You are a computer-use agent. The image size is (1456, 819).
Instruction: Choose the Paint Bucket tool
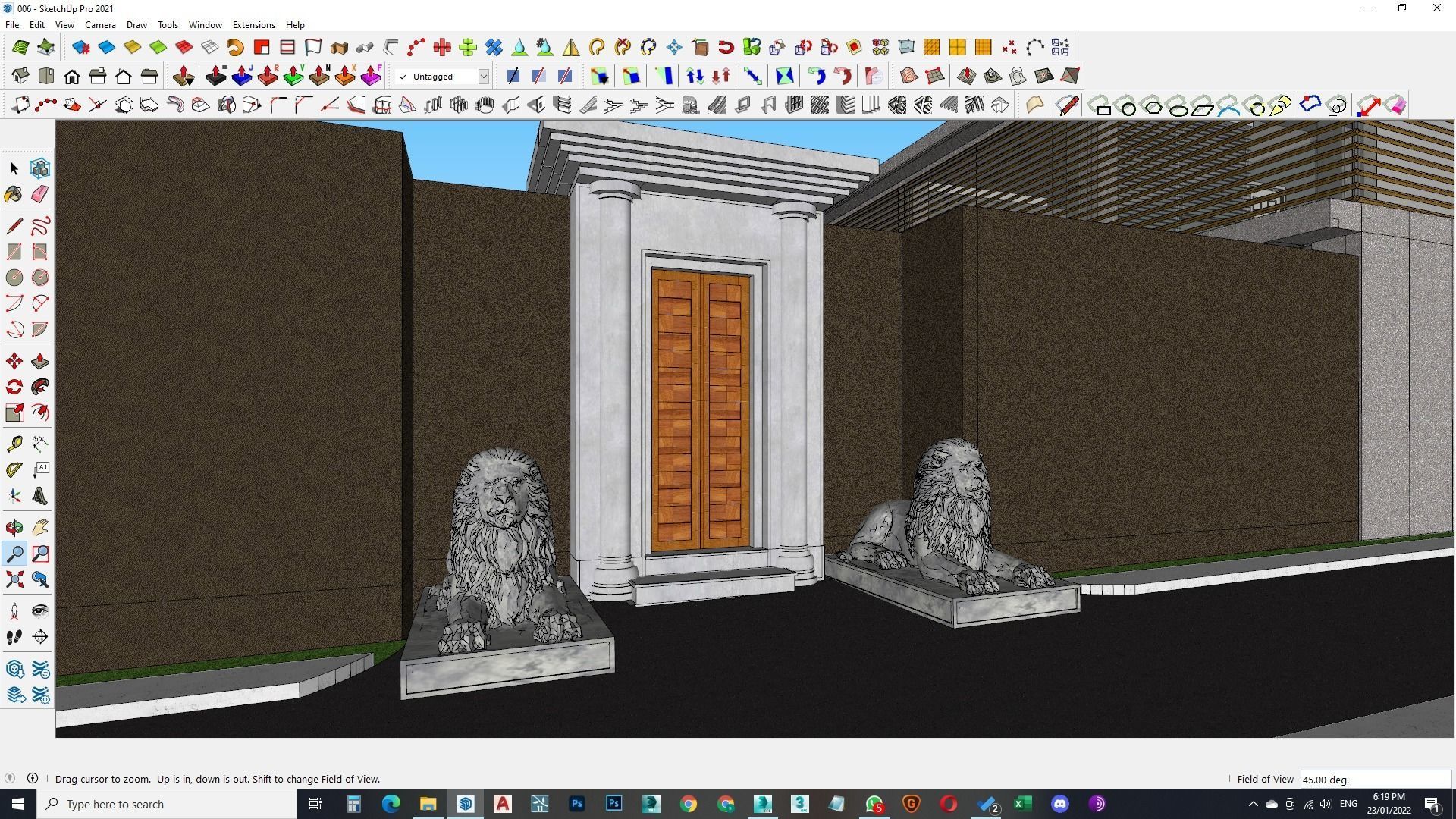[x=14, y=194]
